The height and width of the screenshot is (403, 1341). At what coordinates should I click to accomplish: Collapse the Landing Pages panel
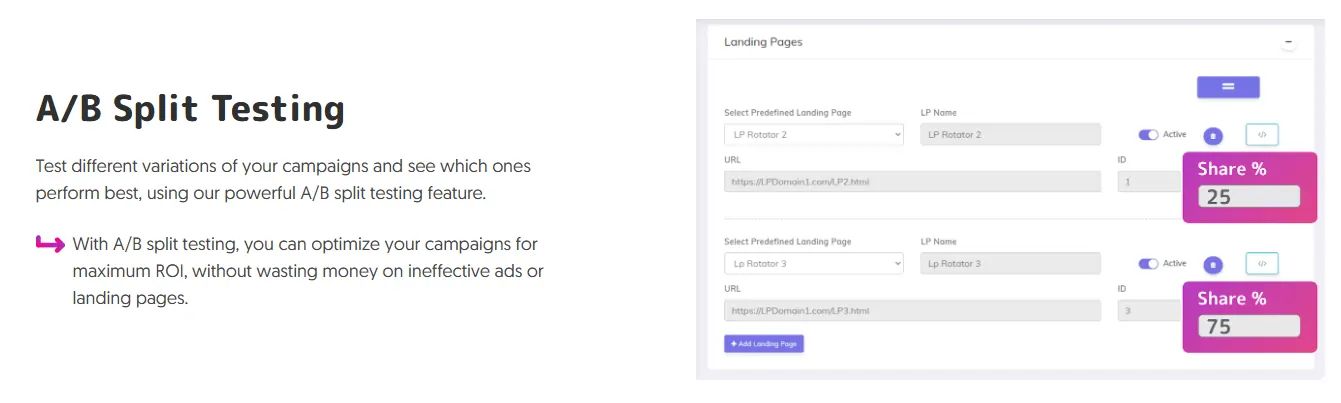click(x=1288, y=43)
